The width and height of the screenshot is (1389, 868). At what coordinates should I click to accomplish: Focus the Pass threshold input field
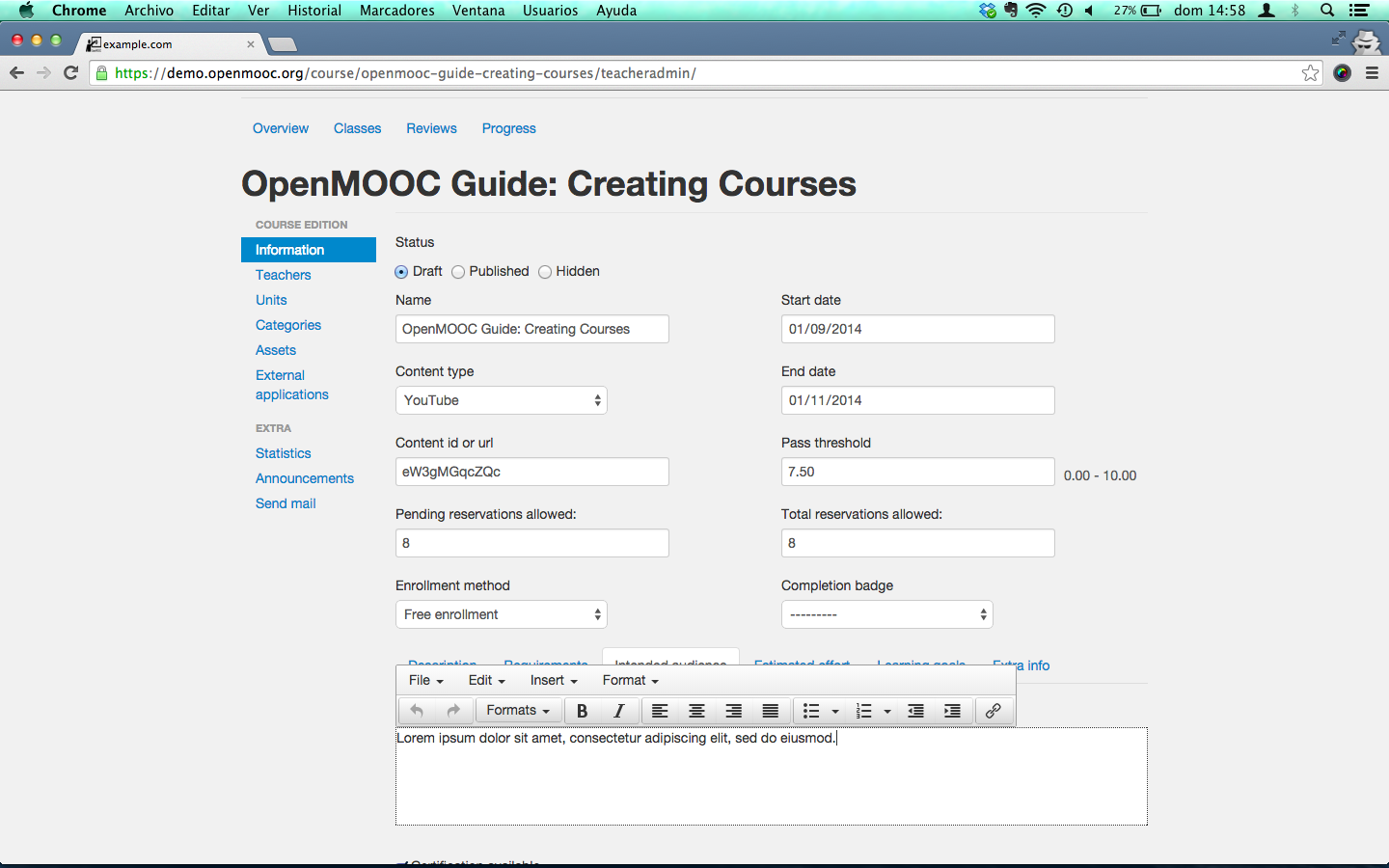(x=918, y=472)
